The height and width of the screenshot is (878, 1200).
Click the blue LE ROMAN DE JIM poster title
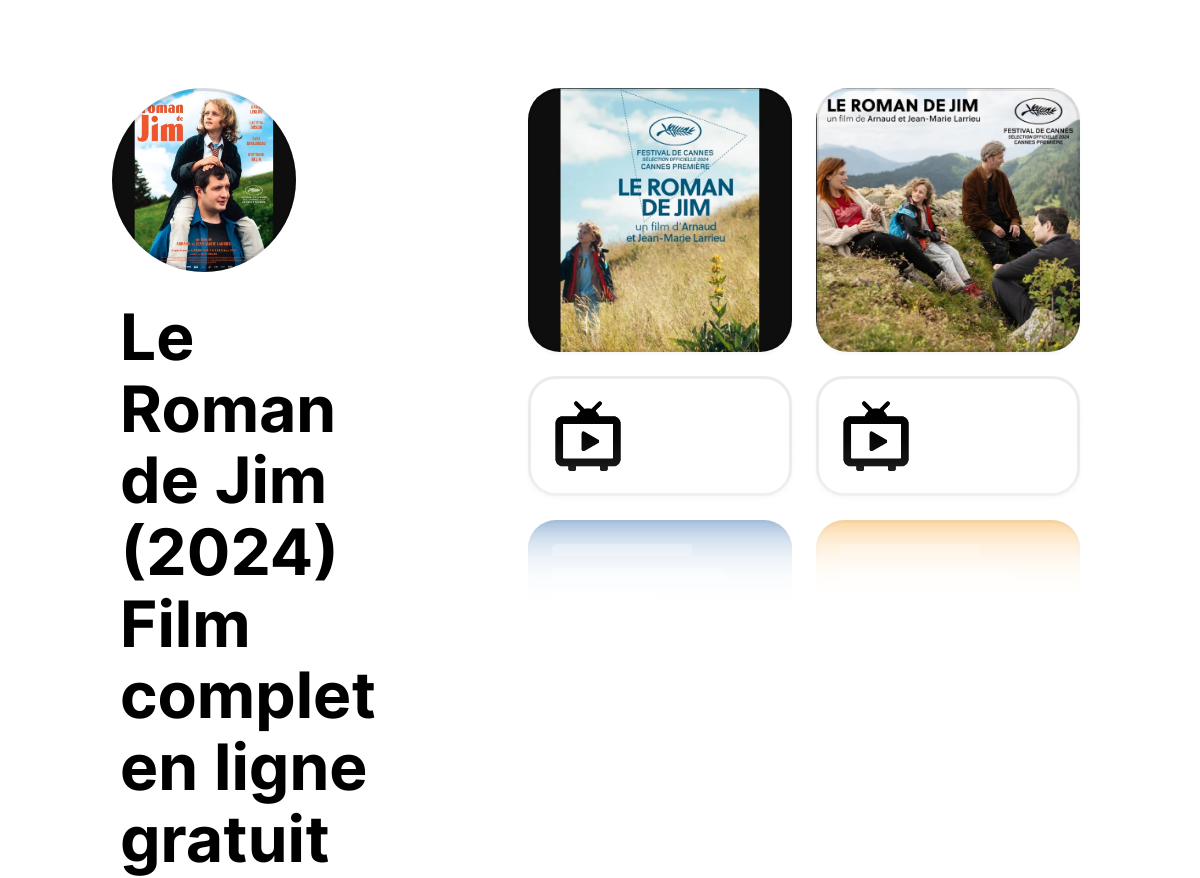[x=675, y=197]
